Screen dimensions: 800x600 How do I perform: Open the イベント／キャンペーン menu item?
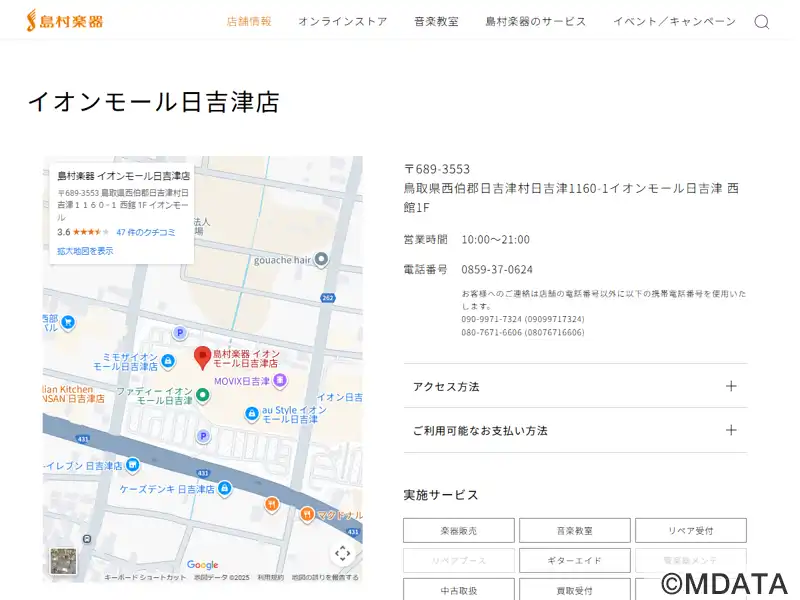[x=674, y=21]
